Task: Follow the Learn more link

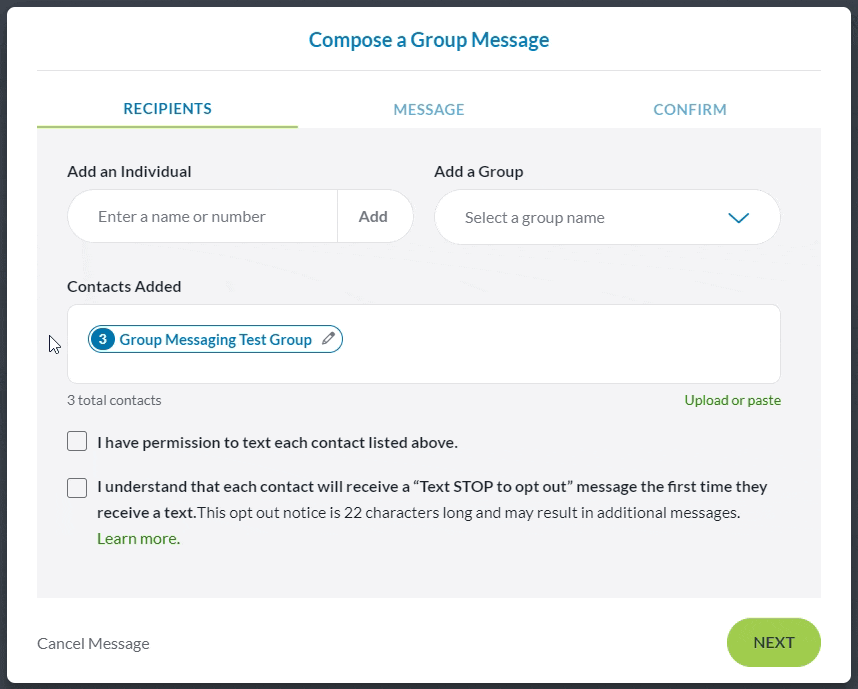Action: click(x=138, y=538)
